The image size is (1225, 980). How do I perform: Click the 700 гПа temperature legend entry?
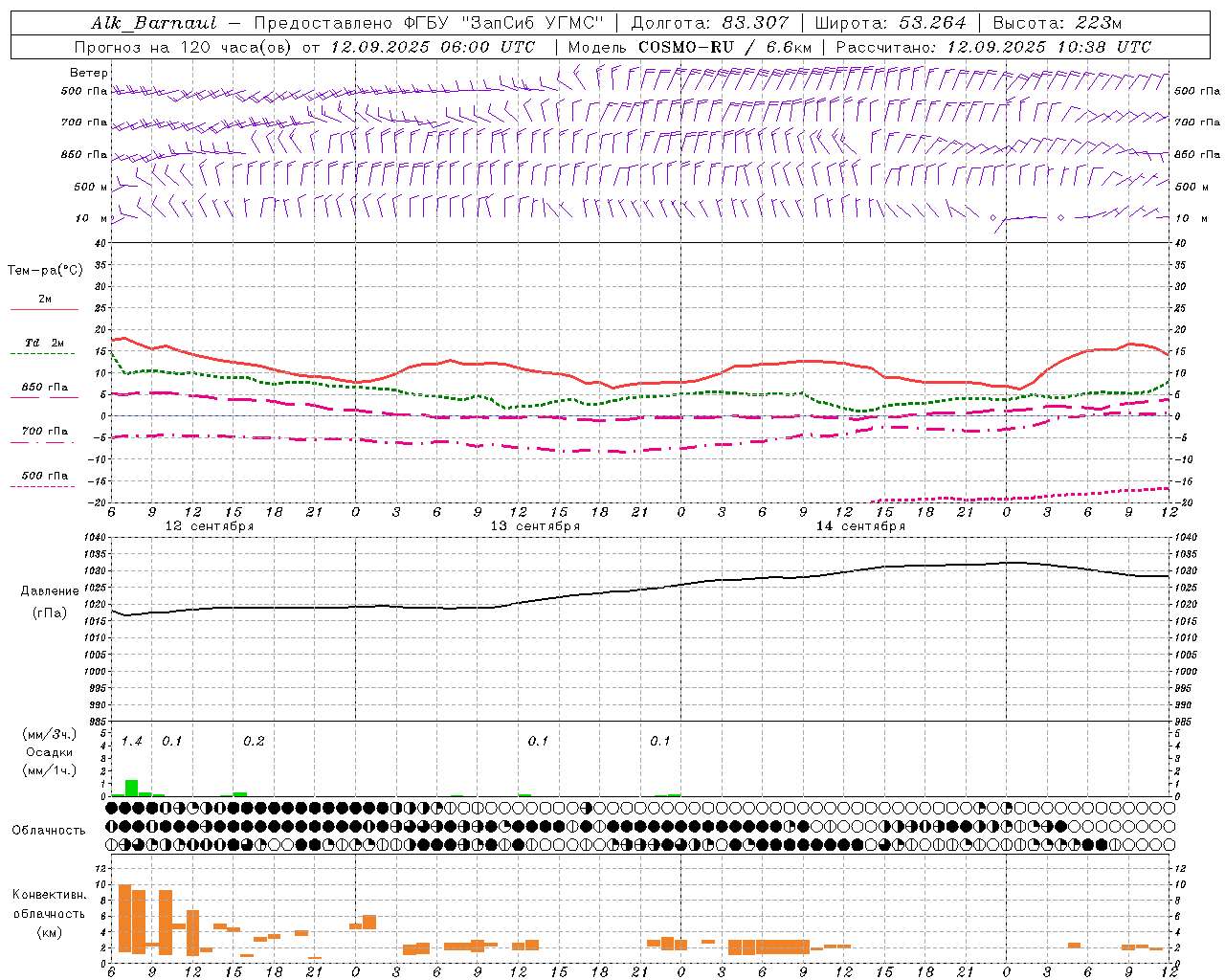tap(44, 432)
